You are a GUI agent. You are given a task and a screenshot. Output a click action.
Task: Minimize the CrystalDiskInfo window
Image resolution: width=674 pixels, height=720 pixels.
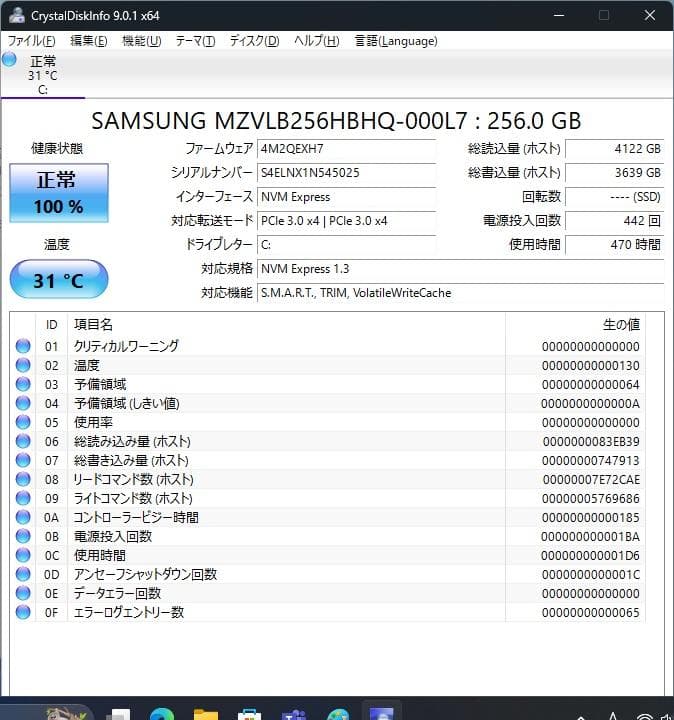click(x=559, y=15)
